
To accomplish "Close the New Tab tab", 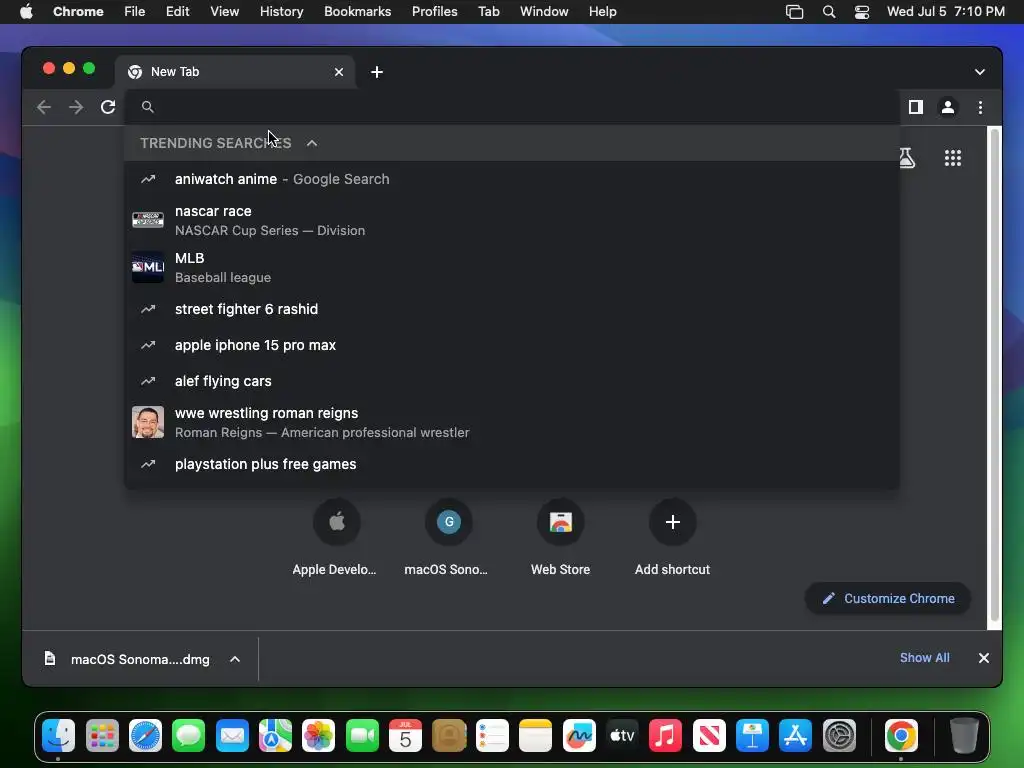I will coord(339,72).
